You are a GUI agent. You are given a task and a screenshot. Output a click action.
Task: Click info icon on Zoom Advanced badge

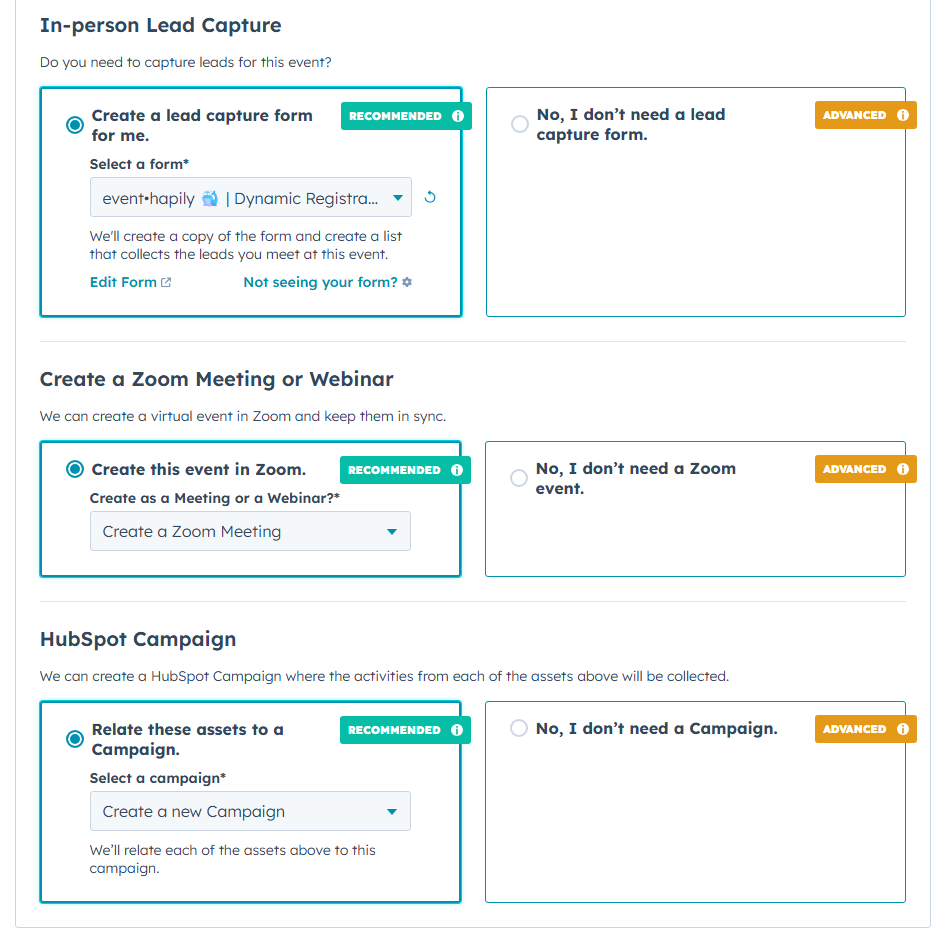click(903, 469)
